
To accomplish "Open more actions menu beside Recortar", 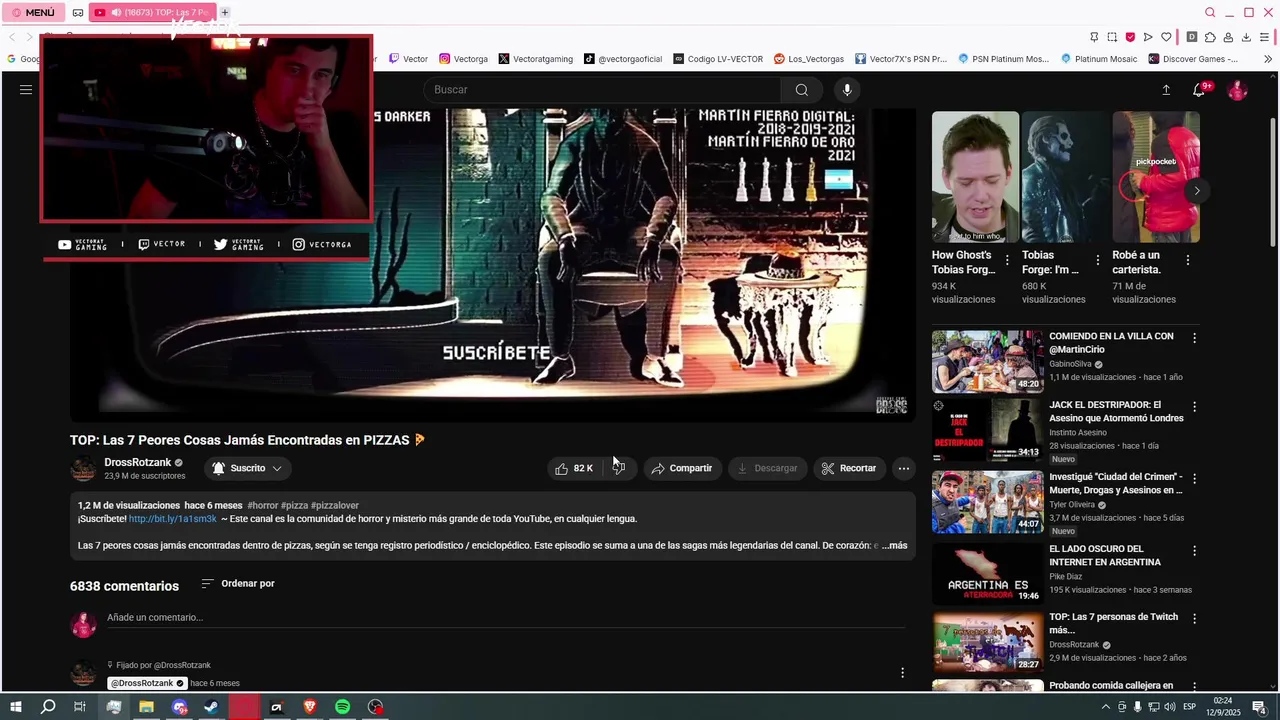I will (x=903, y=468).
